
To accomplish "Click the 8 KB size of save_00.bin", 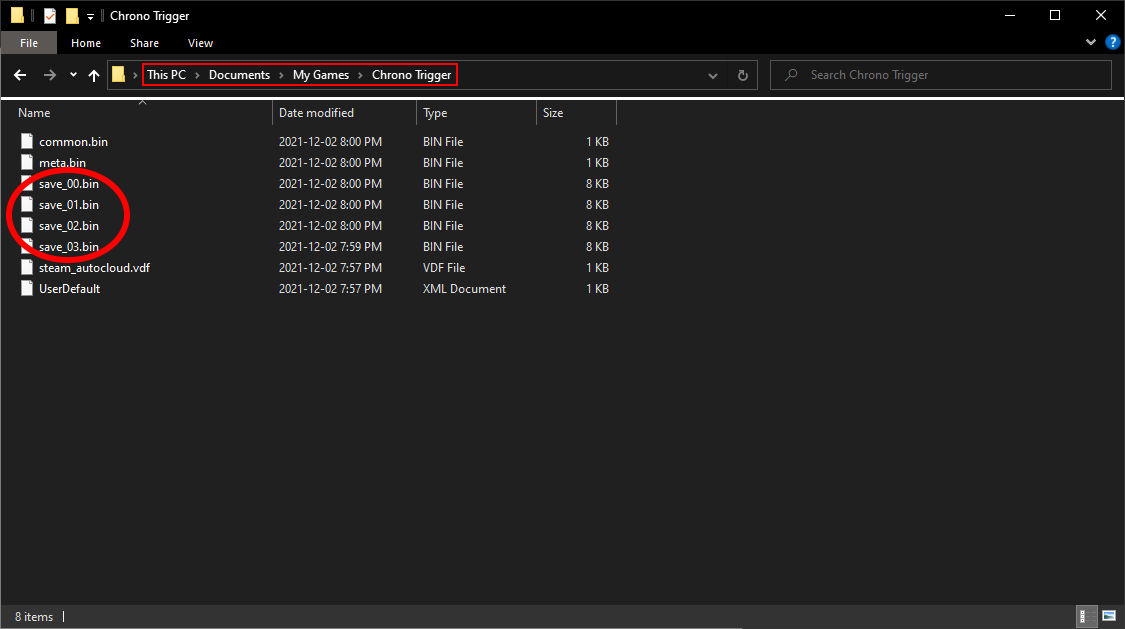I will [597, 184].
